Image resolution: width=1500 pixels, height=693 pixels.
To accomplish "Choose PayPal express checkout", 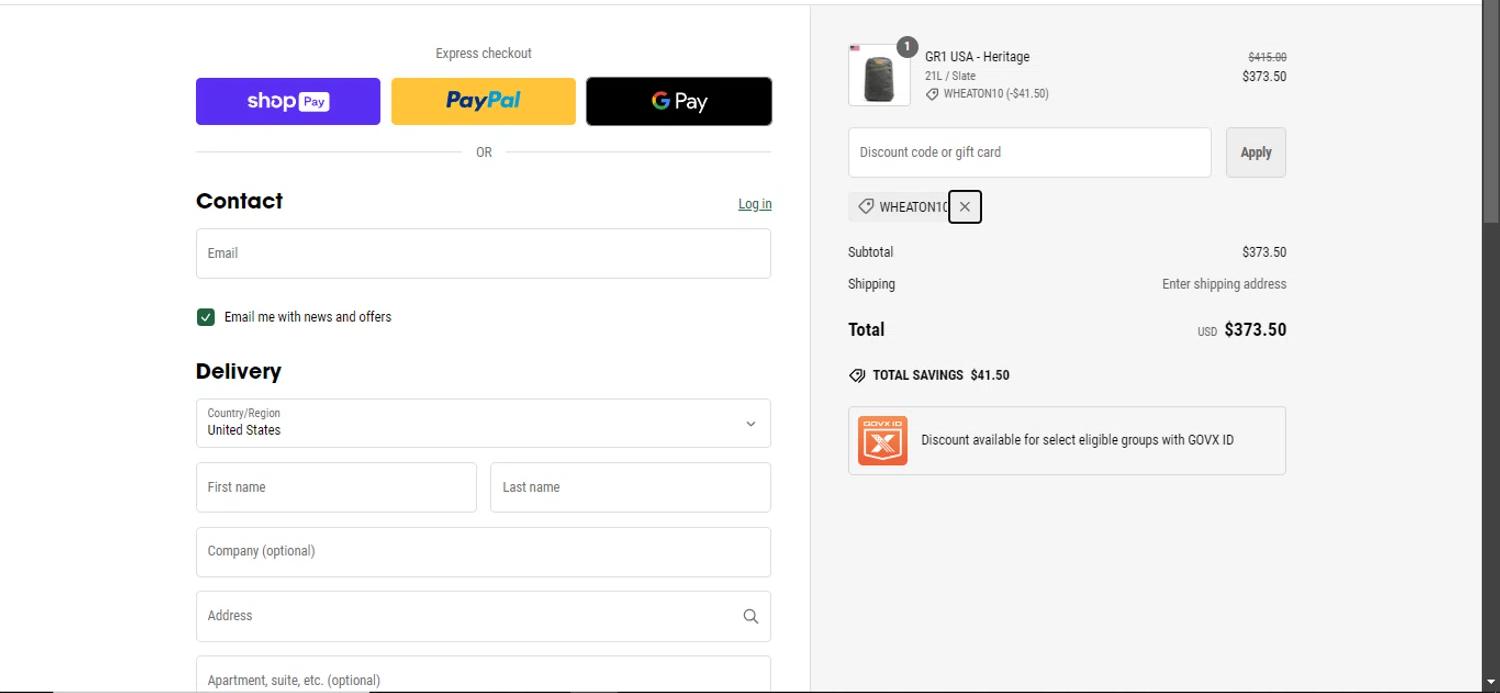I will tap(483, 101).
